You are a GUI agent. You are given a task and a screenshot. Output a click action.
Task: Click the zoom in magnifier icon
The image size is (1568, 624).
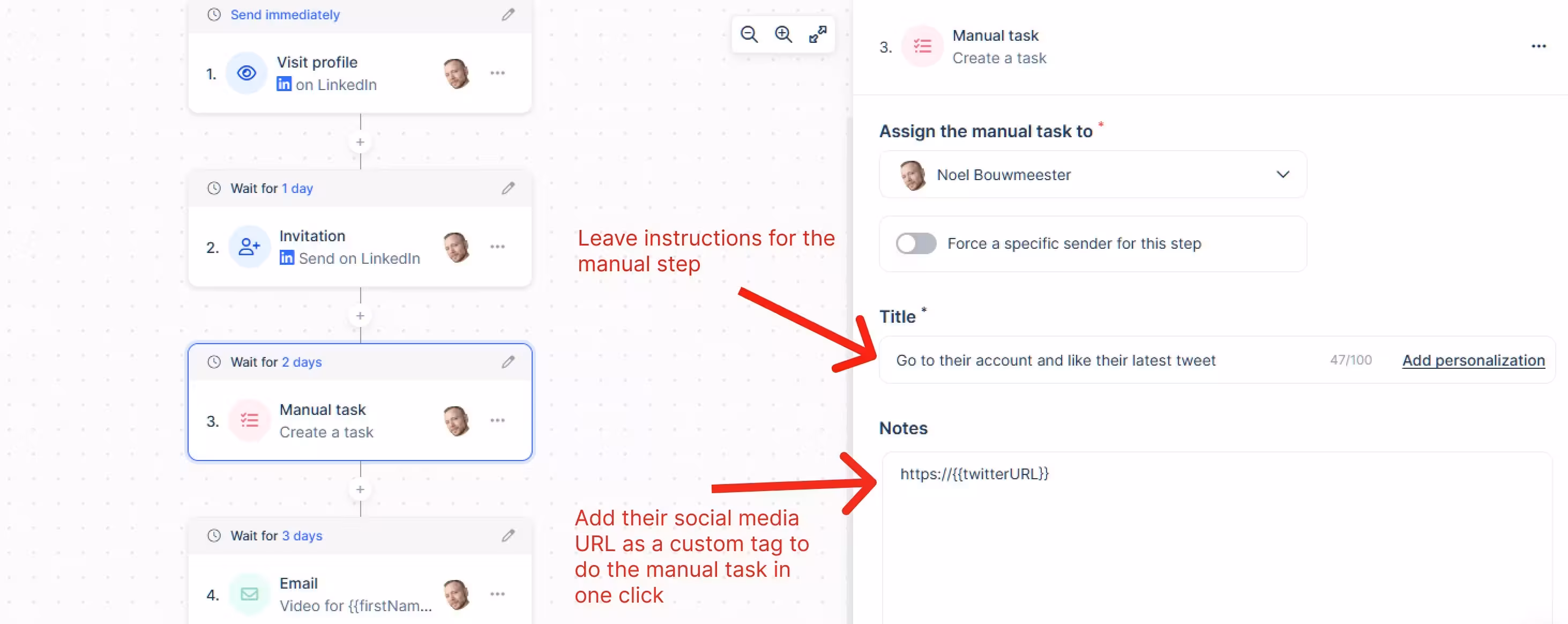783,34
